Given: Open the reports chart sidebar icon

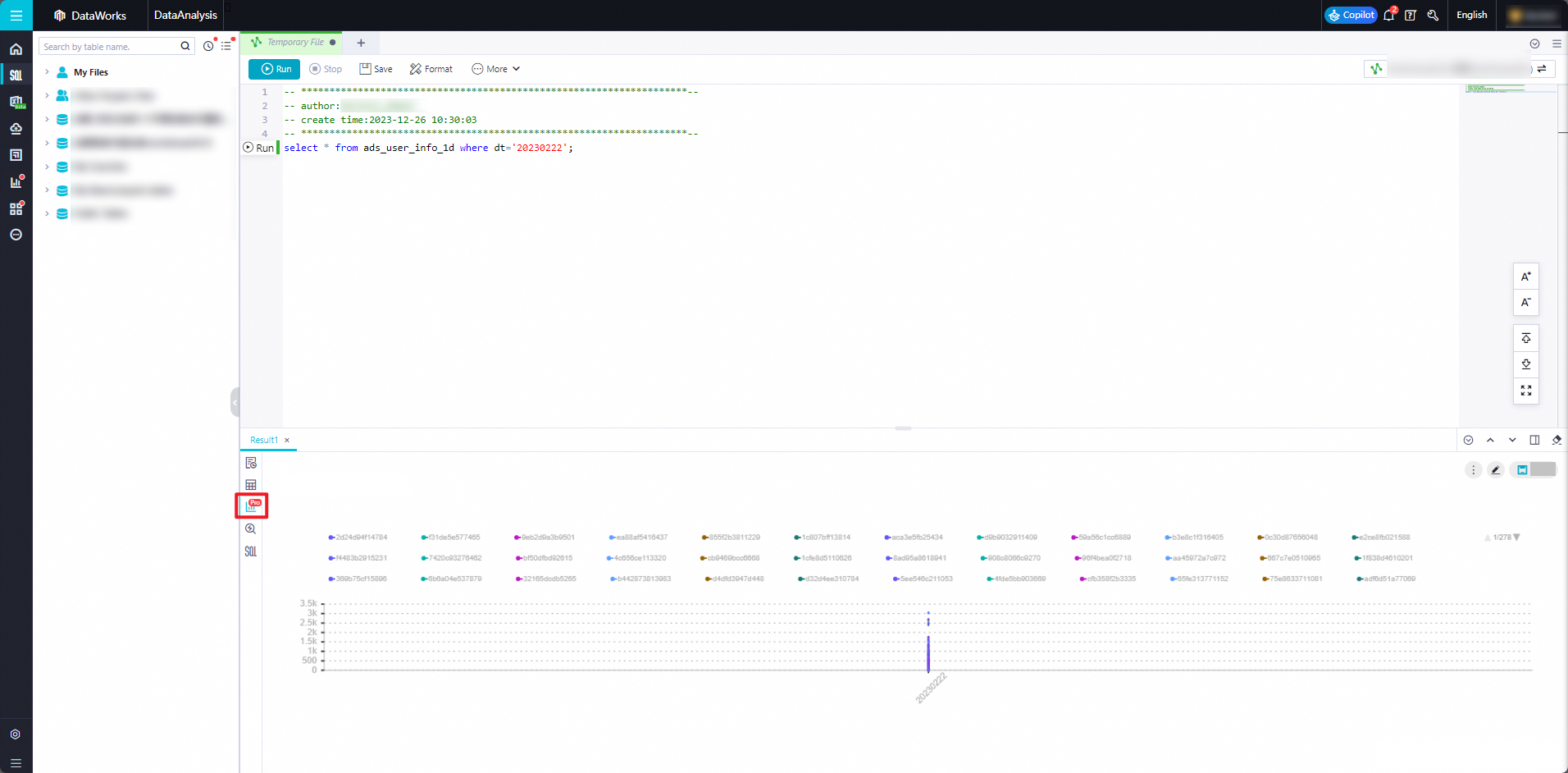Looking at the screenshot, I should [x=16, y=181].
